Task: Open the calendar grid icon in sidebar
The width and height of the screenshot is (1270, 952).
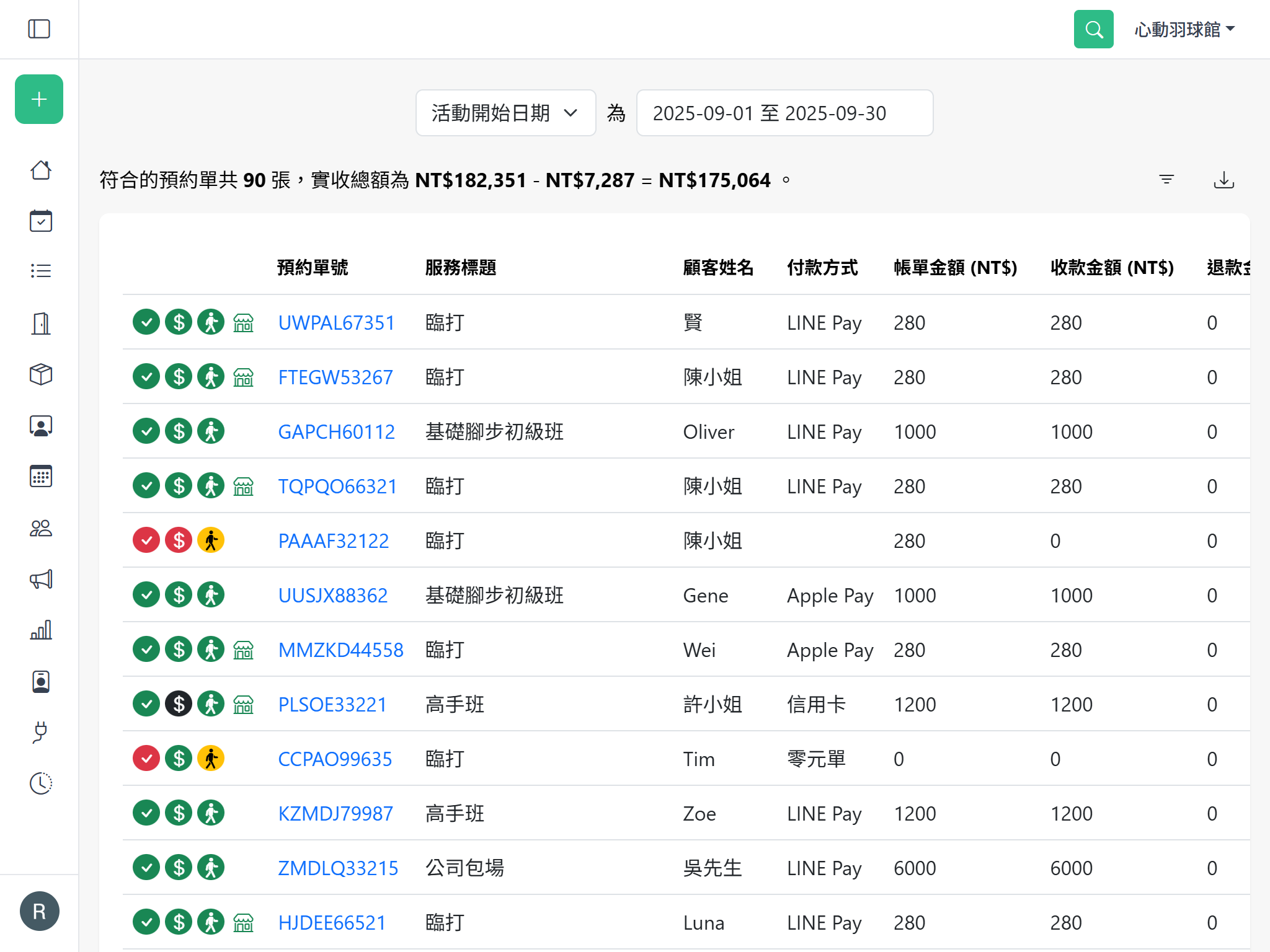Action: pos(41,477)
